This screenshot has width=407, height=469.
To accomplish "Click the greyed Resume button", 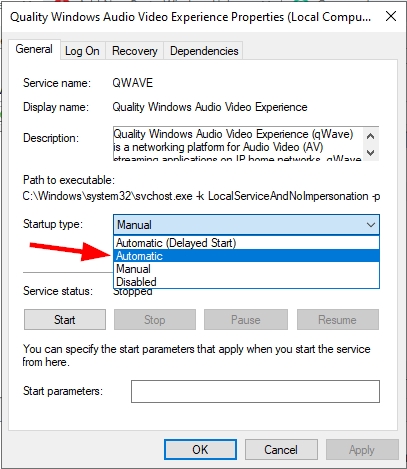I will [338, 320].
